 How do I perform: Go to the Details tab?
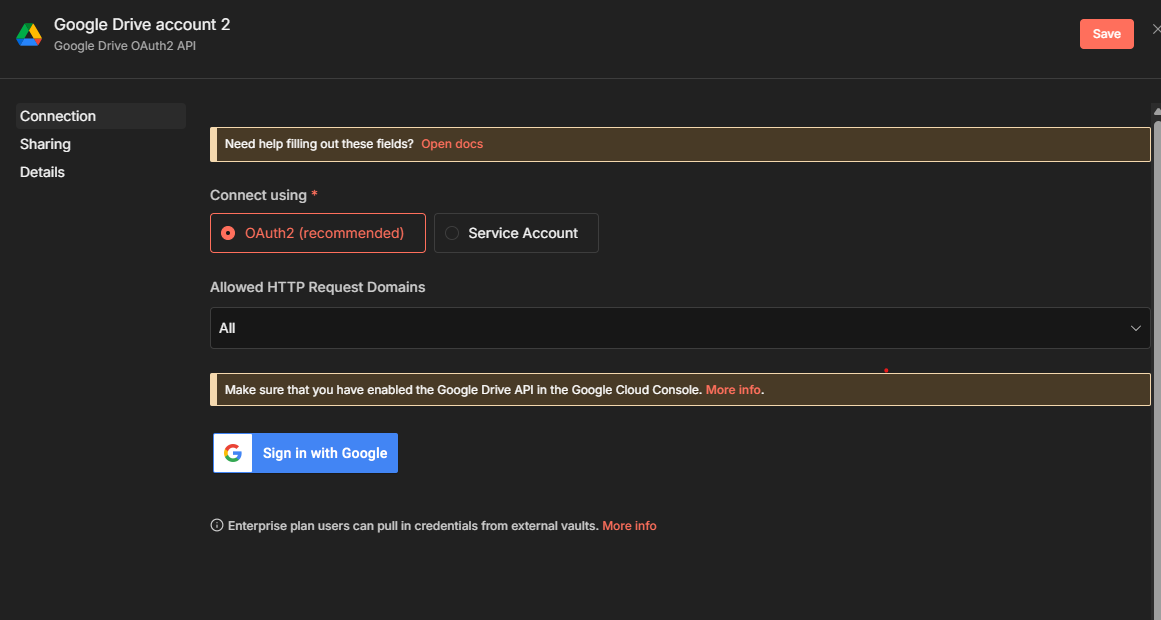pyautogui.click(x=42, y=172)
